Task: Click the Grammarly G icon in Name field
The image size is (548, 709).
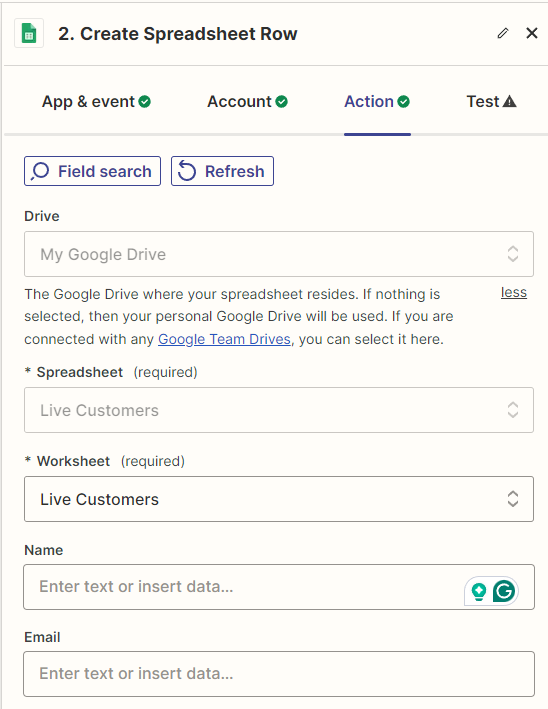Action: tap(504, 591)
